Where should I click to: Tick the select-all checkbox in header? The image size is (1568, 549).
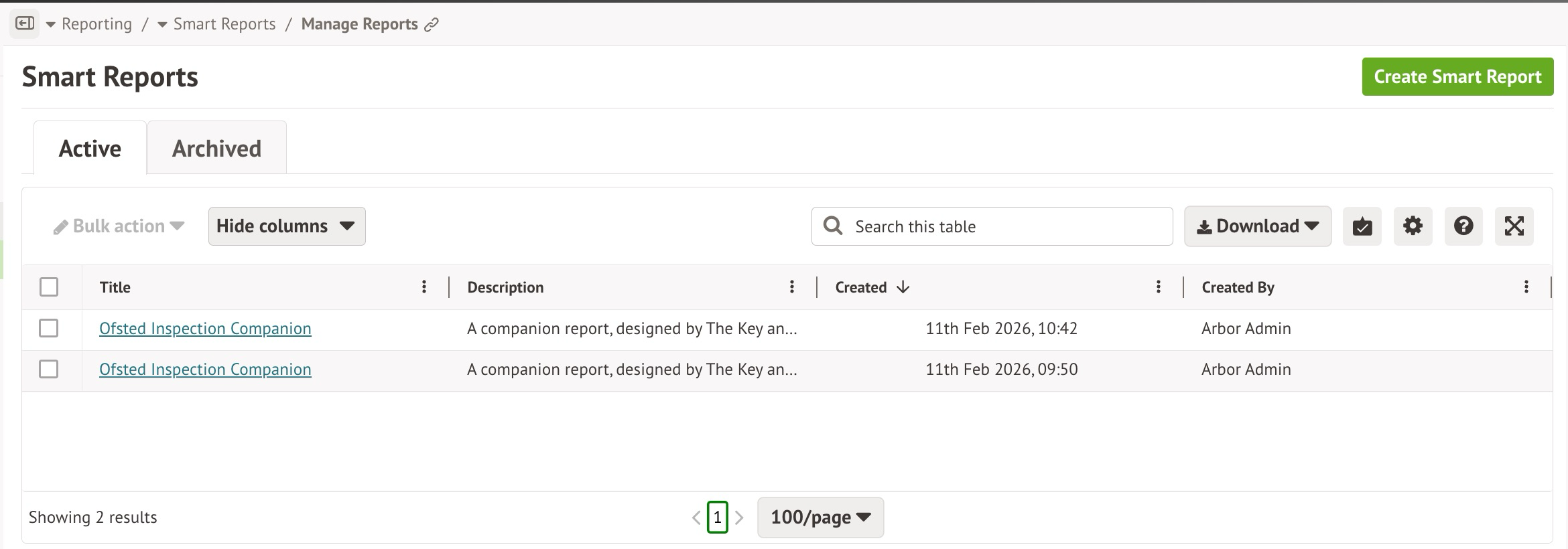pos(49,287)
